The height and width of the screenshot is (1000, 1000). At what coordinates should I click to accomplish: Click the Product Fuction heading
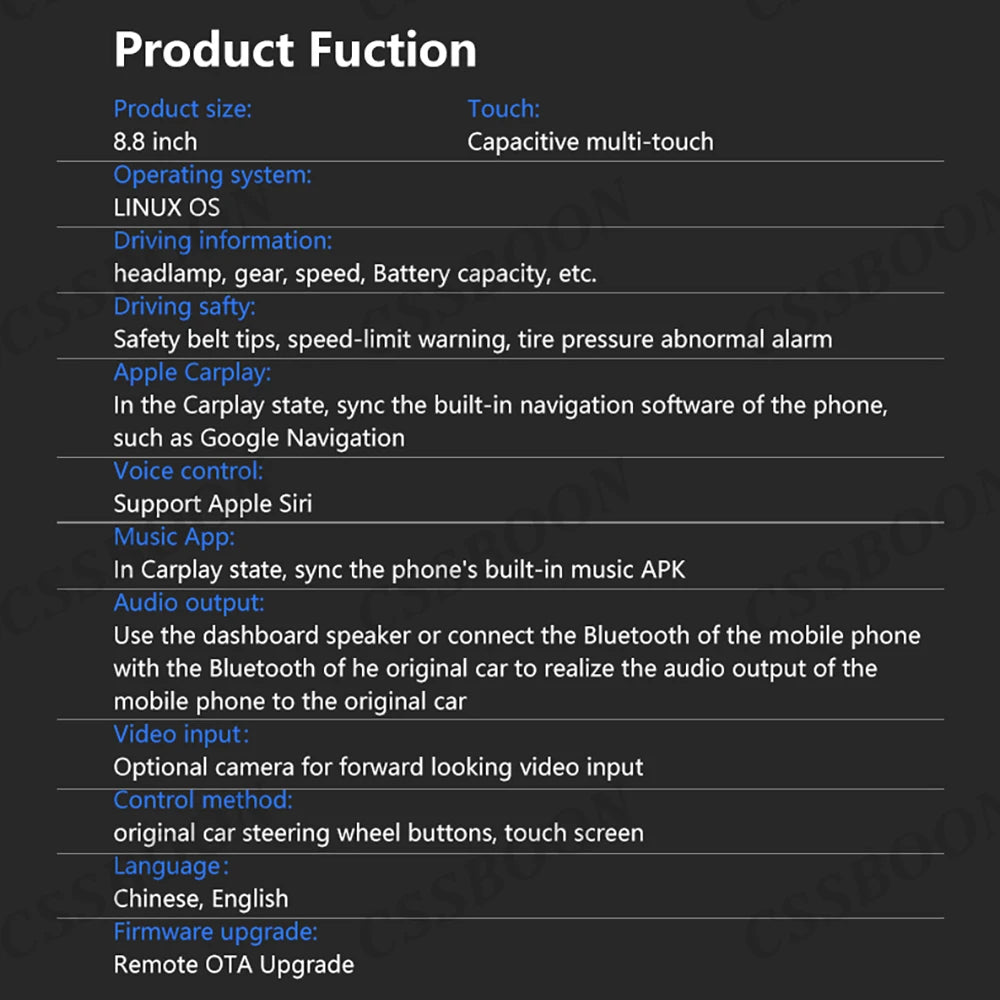tap(295, 50)
